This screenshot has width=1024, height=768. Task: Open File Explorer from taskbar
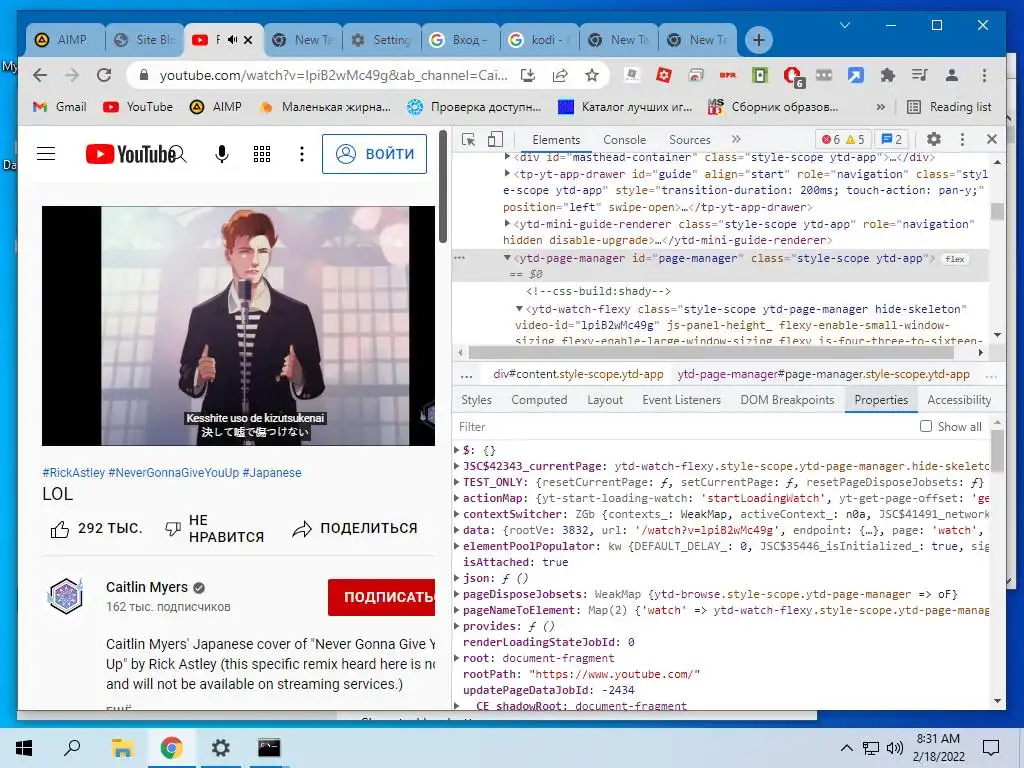122,748
